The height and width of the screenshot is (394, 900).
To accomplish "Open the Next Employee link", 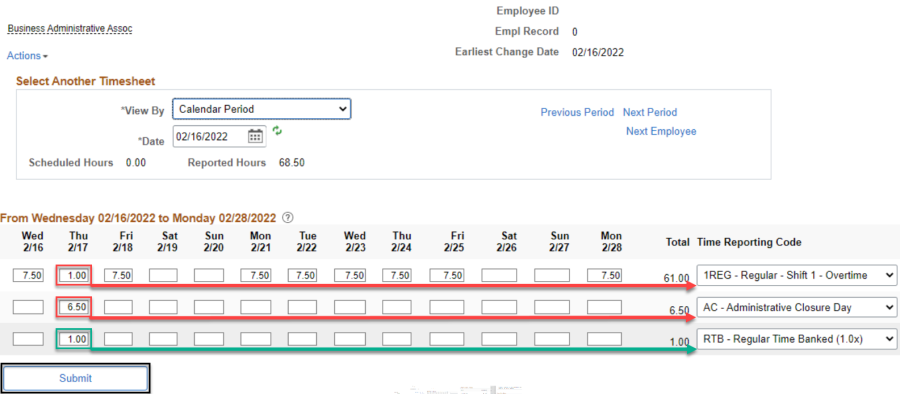I will tap(661, 131).
